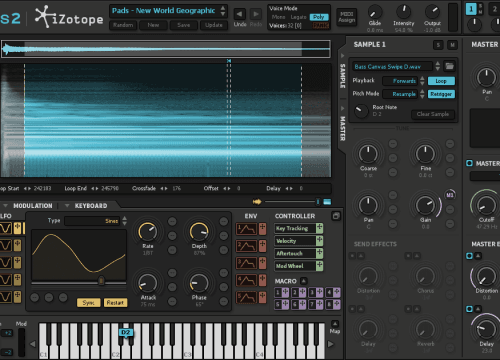Toggle the Master filter power button
Screen dimensions: 500x360
pyautogui.click(x=469, y=163)
